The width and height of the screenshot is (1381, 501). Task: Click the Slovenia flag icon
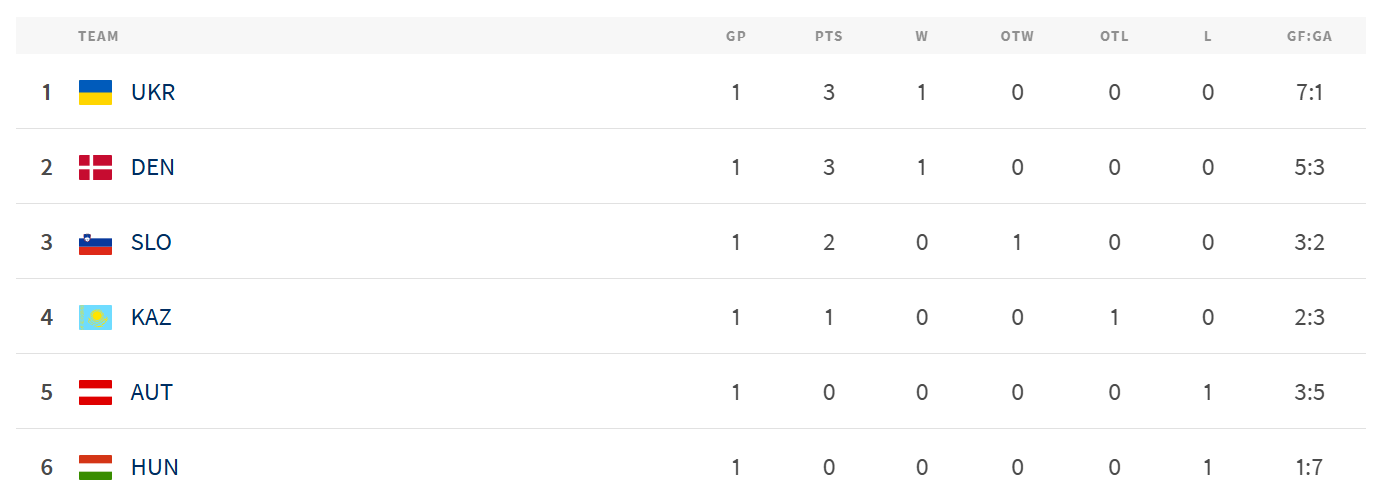[x=95, y=243]
